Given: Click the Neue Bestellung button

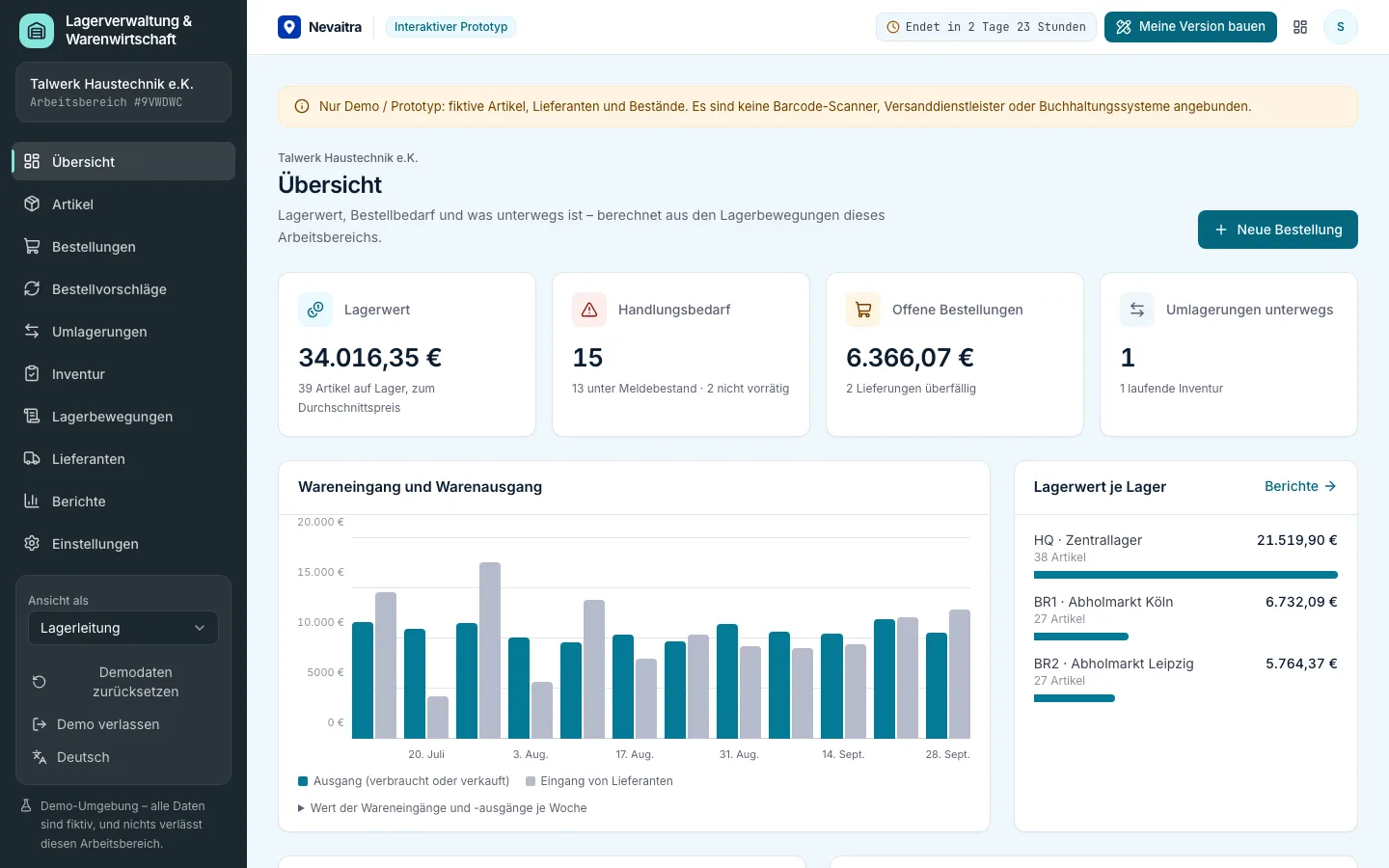Looking at the screenshot, I should [1277, 230].
